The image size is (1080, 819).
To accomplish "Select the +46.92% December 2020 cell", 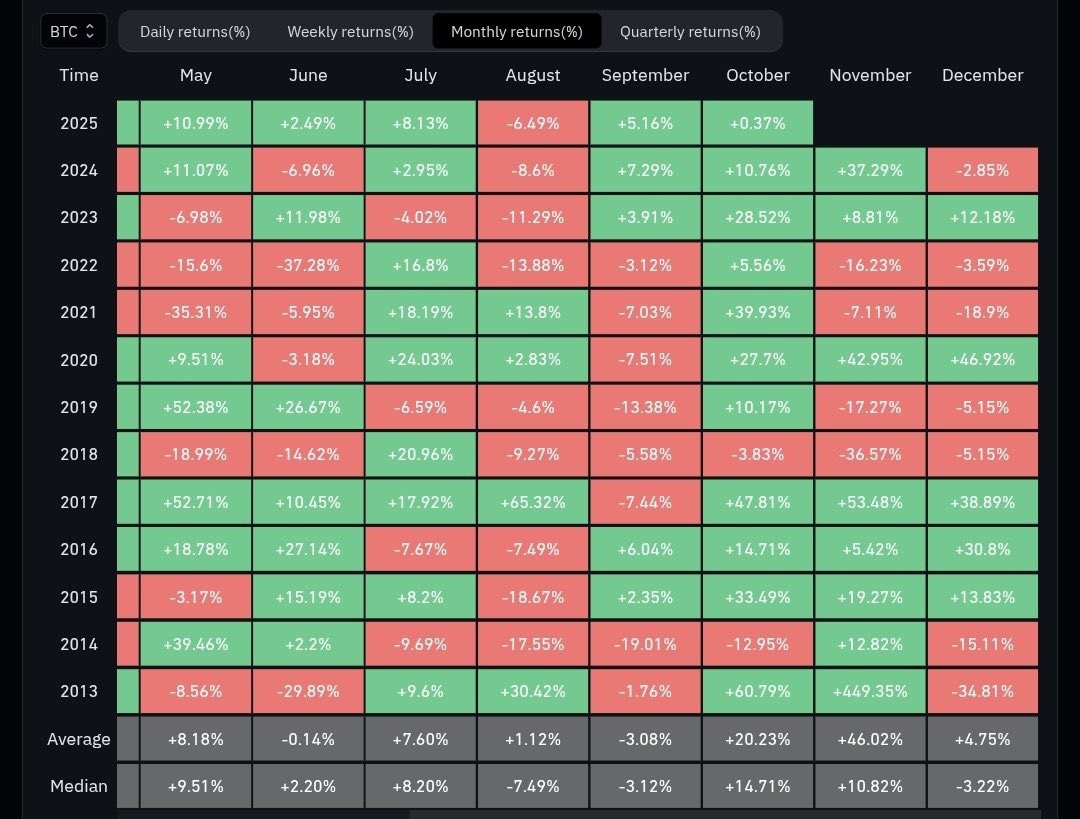I will [x=983, y=359].
